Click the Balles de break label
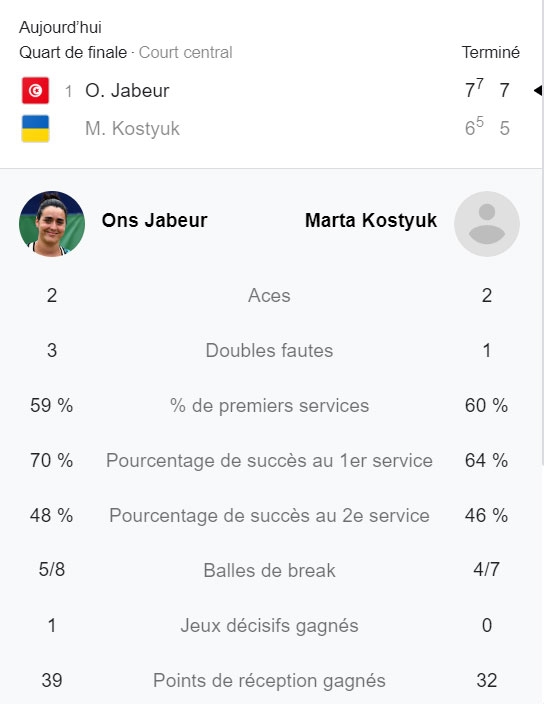Viewport: 544px width, 704px height. (269, 571)
